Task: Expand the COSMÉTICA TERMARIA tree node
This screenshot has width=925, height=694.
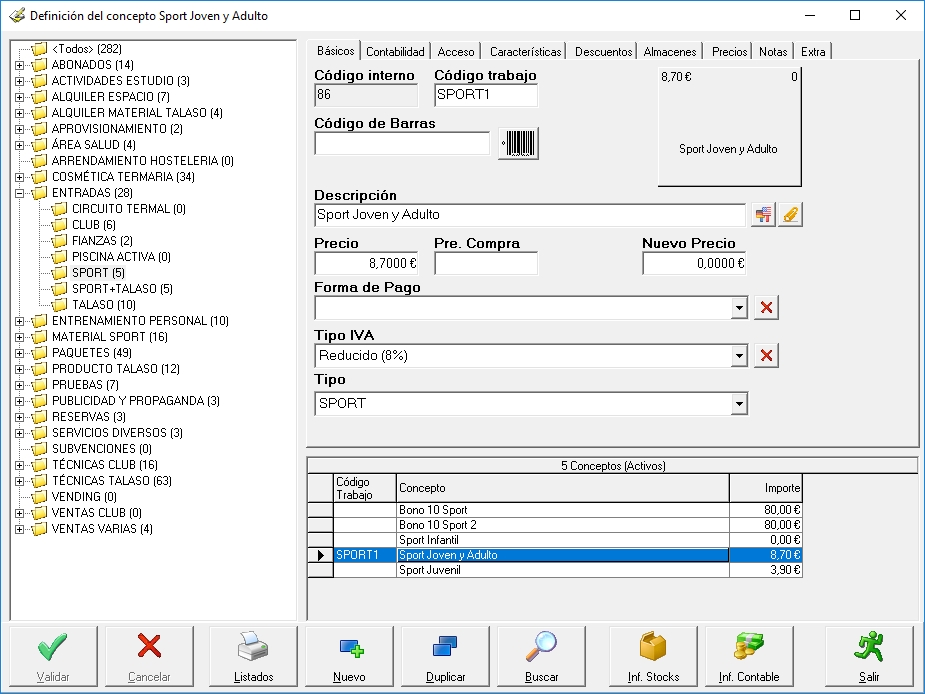Action: tap(19, 177)
